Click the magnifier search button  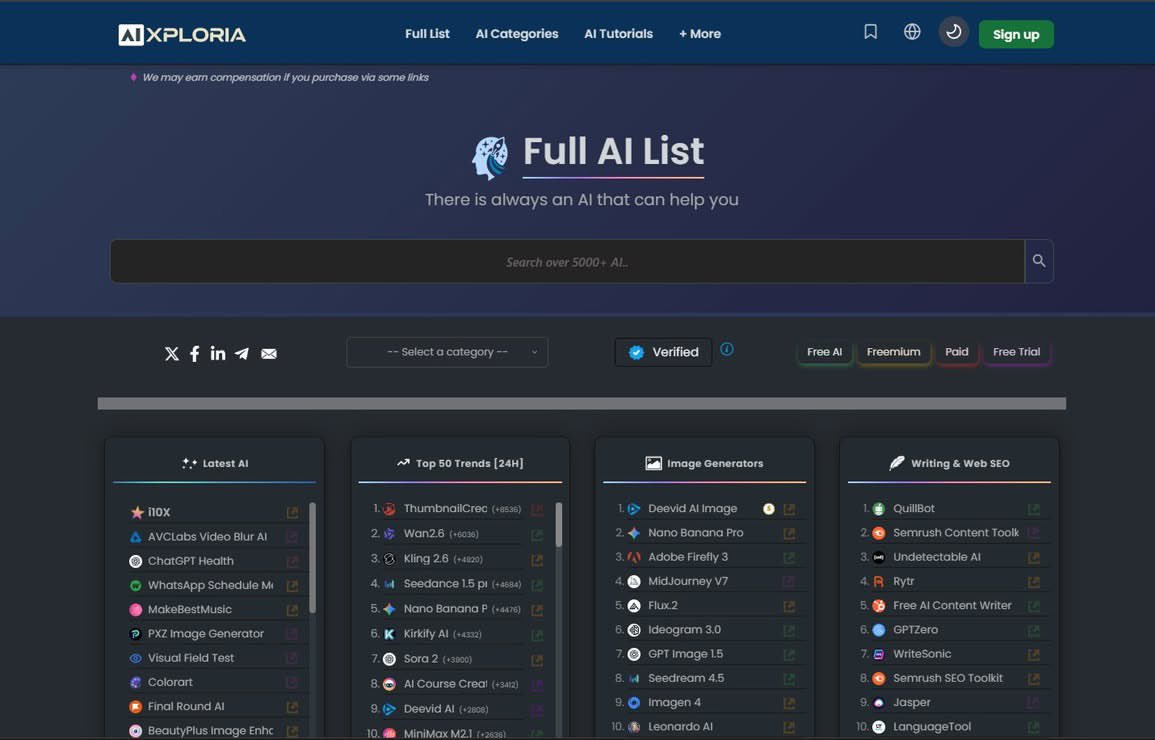[x=1039, y=261]
